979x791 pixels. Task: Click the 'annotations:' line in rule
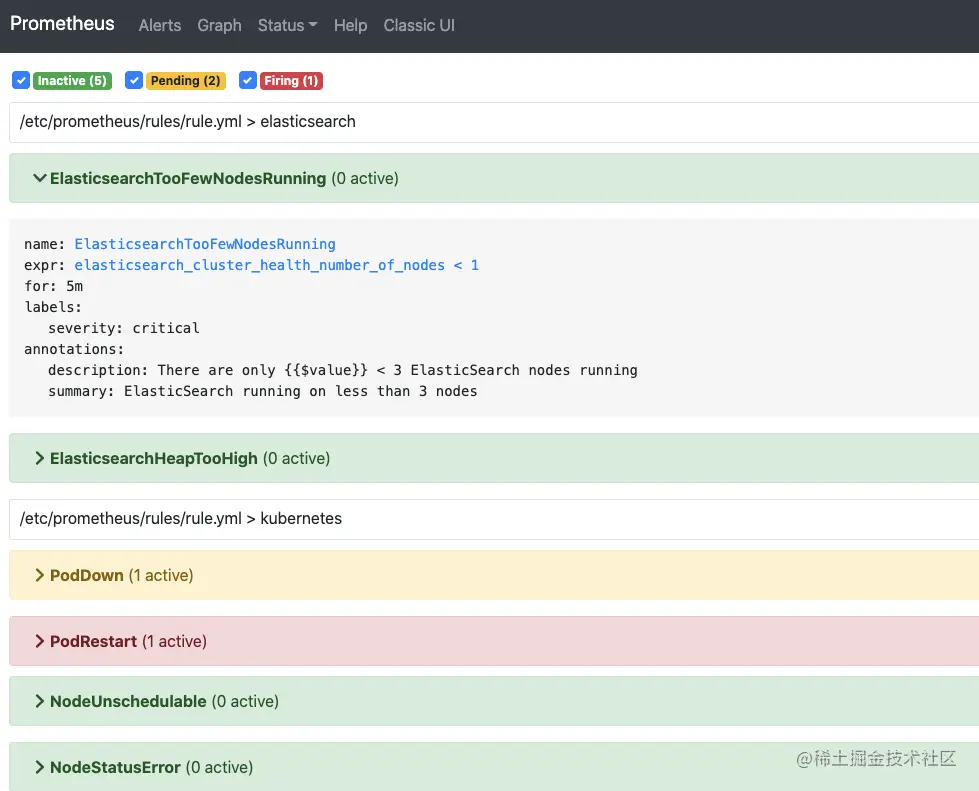pyautogui.click(x=74, y=349)
